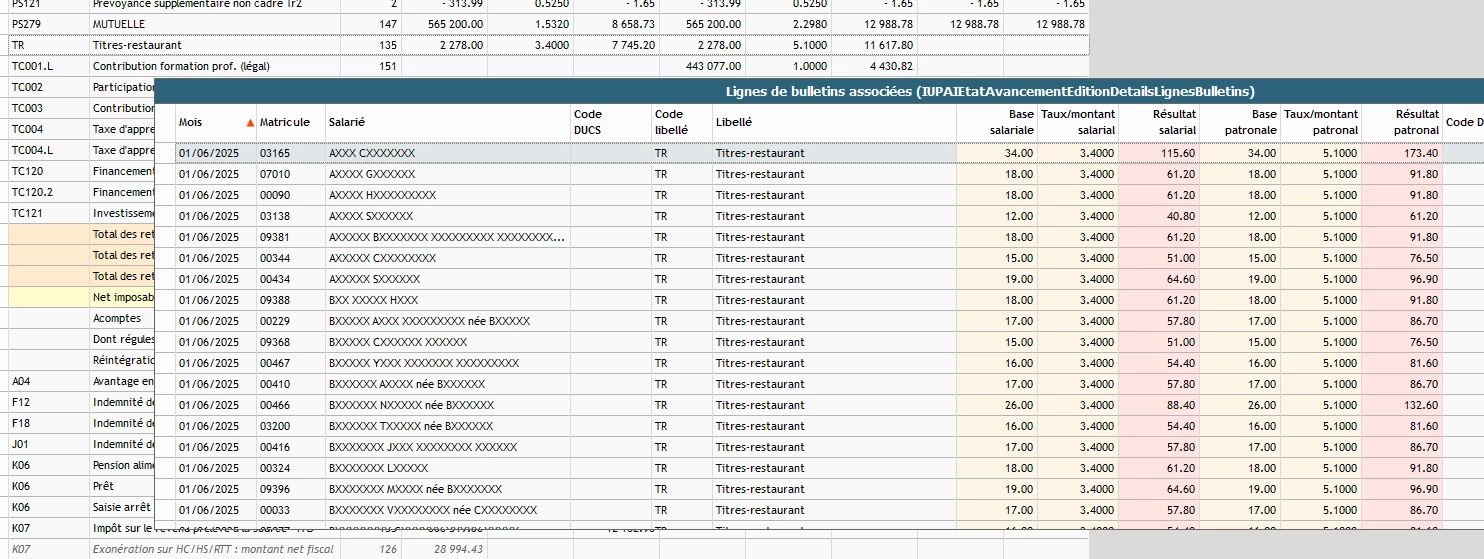Click salarié name BXXXXXXX LXXXXX
The width and height of the screenshot is (1484, 559).
pos(378,468)
